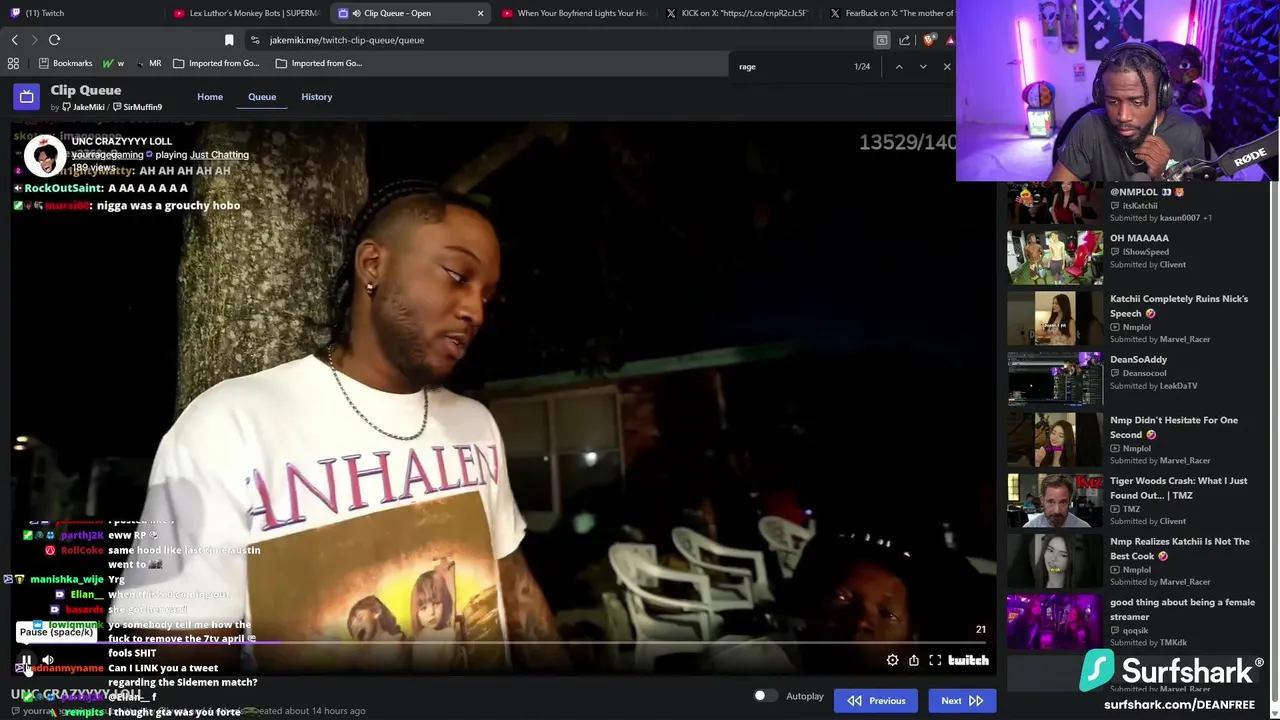Go to the Previous clip
The image size is (1280, 720).
[x=876, y=701]
